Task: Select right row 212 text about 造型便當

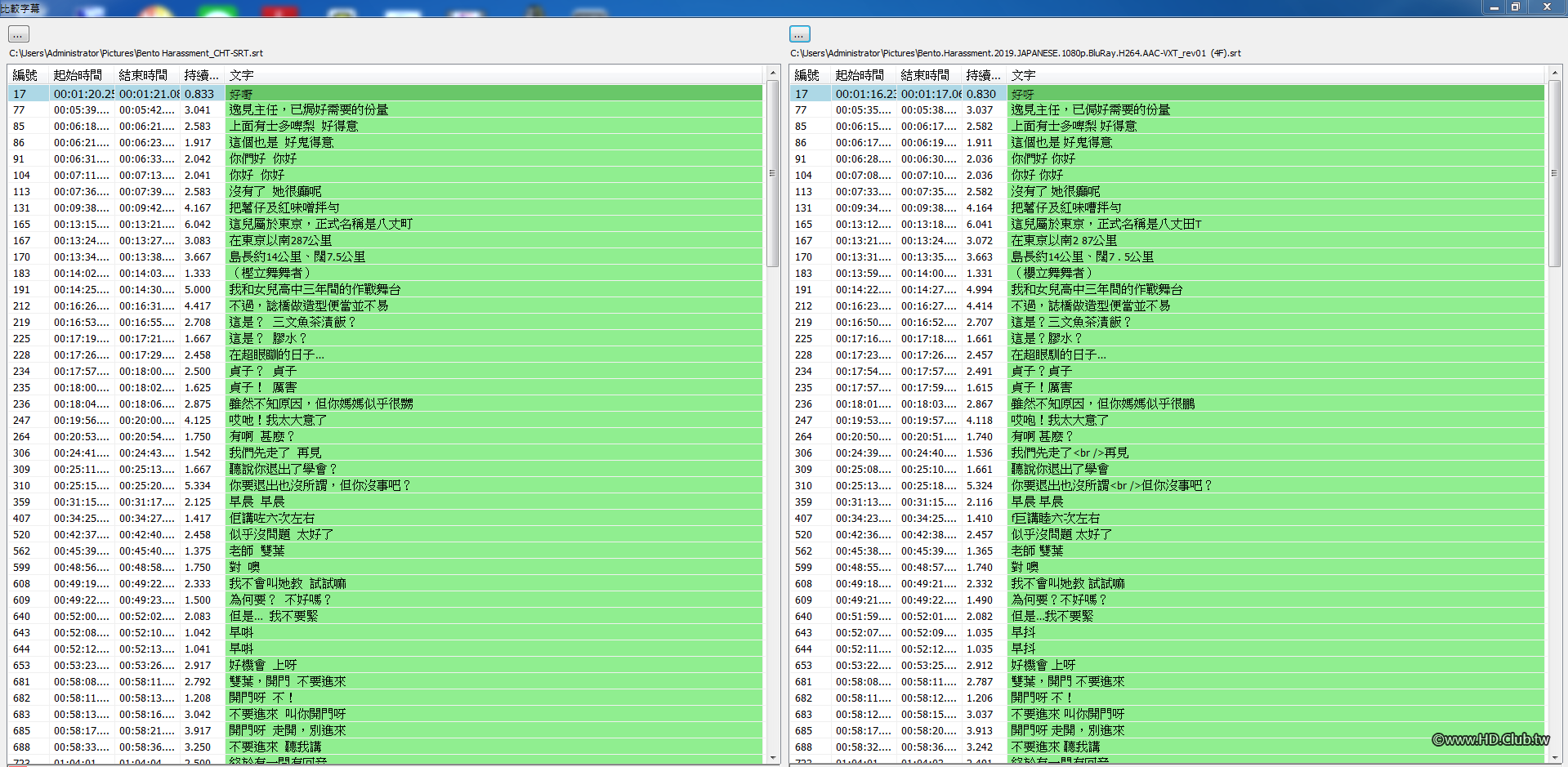Action: coord(1167,305)
